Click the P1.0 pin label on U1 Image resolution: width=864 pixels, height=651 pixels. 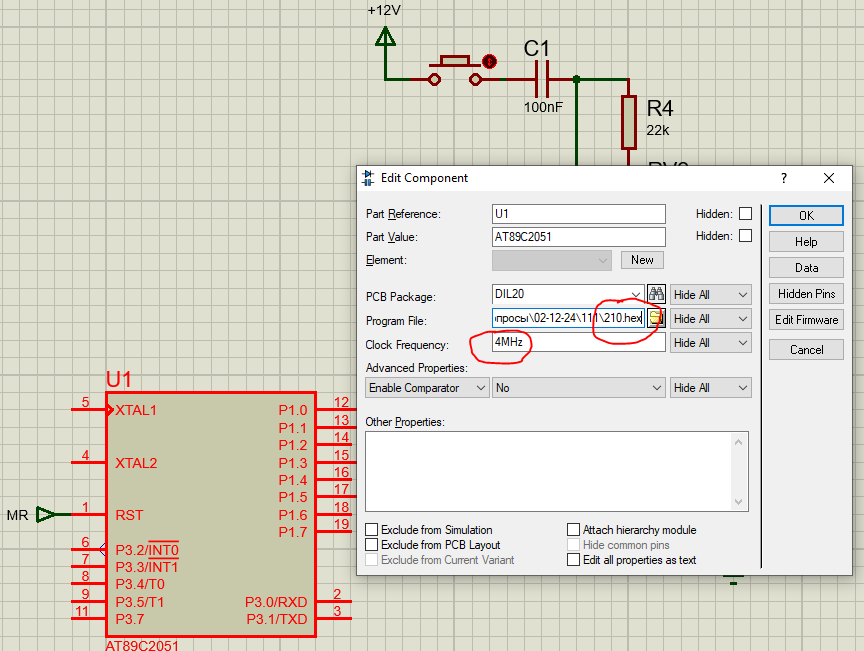(293, 410)
